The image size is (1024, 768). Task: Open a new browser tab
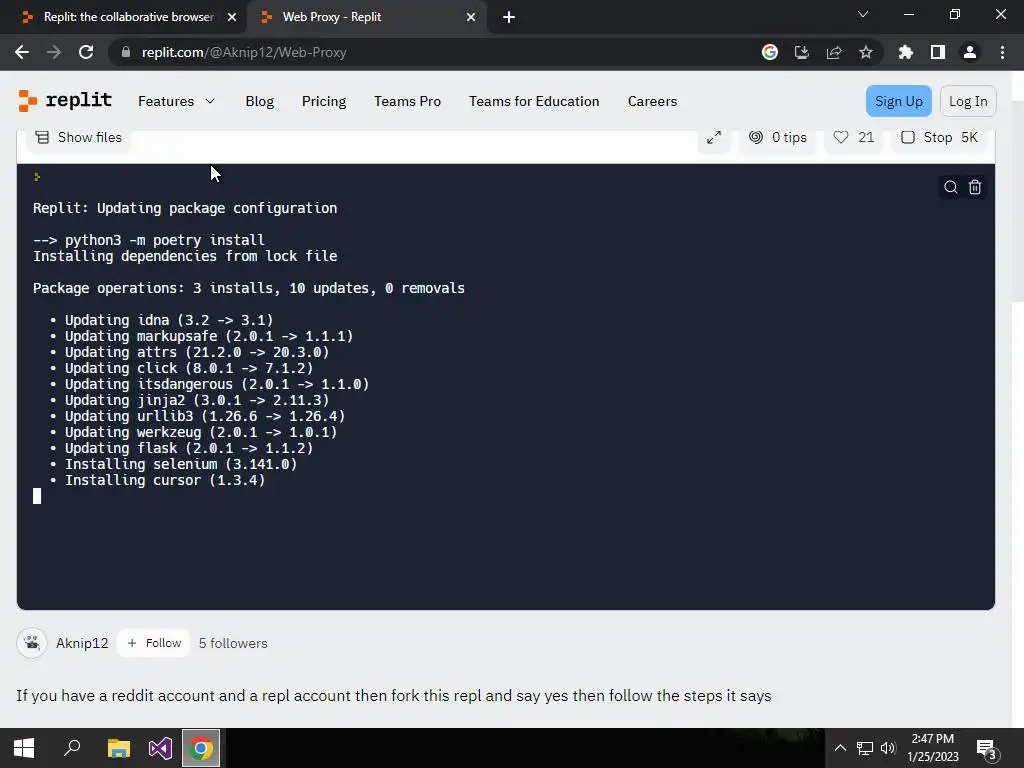(x=509, y=17)
